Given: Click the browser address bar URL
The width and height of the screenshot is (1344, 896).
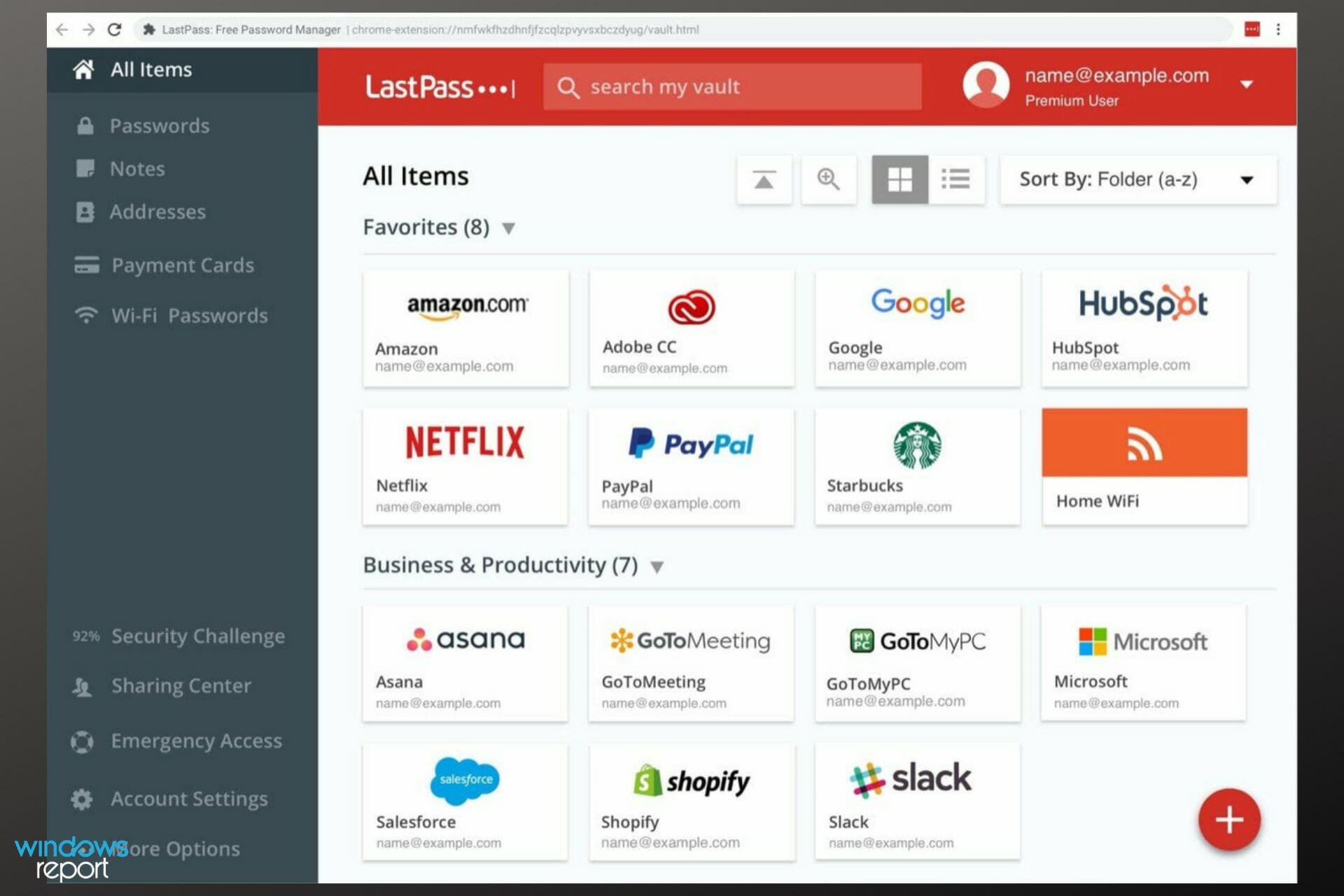Looking at the screenshot, I should pos(525,29).
